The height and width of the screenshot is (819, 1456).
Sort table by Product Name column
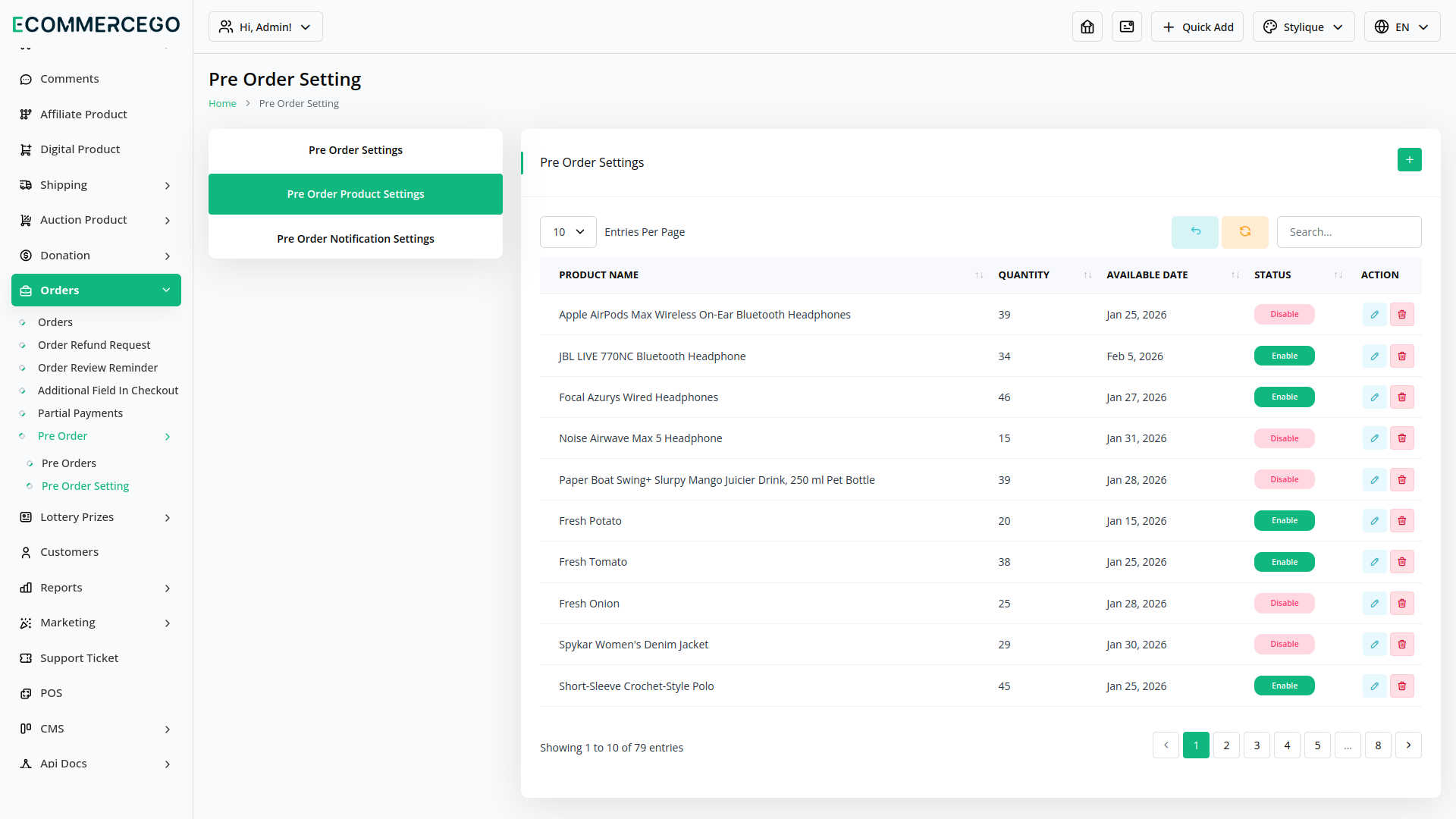tap(767, 275)
